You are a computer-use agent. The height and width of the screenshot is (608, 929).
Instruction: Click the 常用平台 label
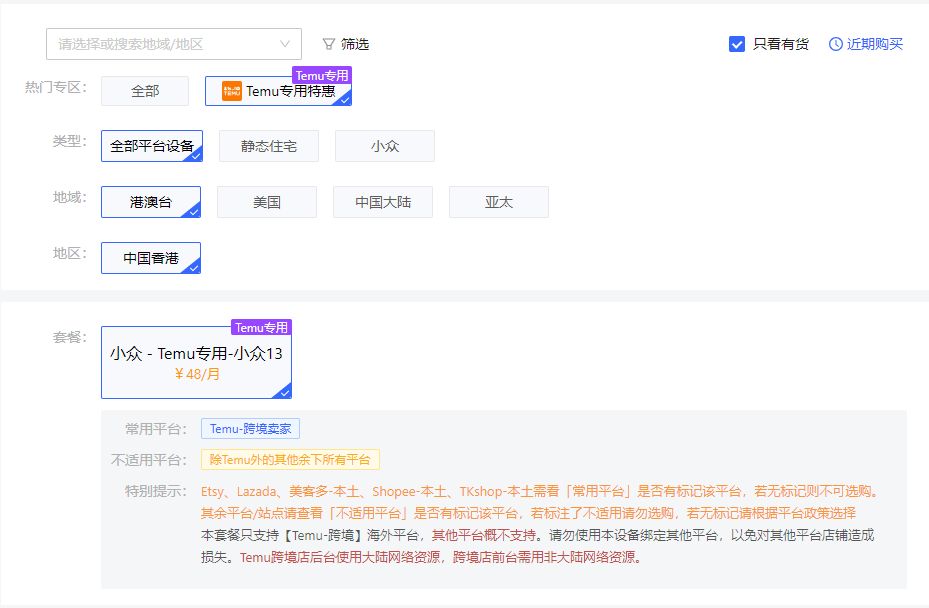tap(156, 428)
